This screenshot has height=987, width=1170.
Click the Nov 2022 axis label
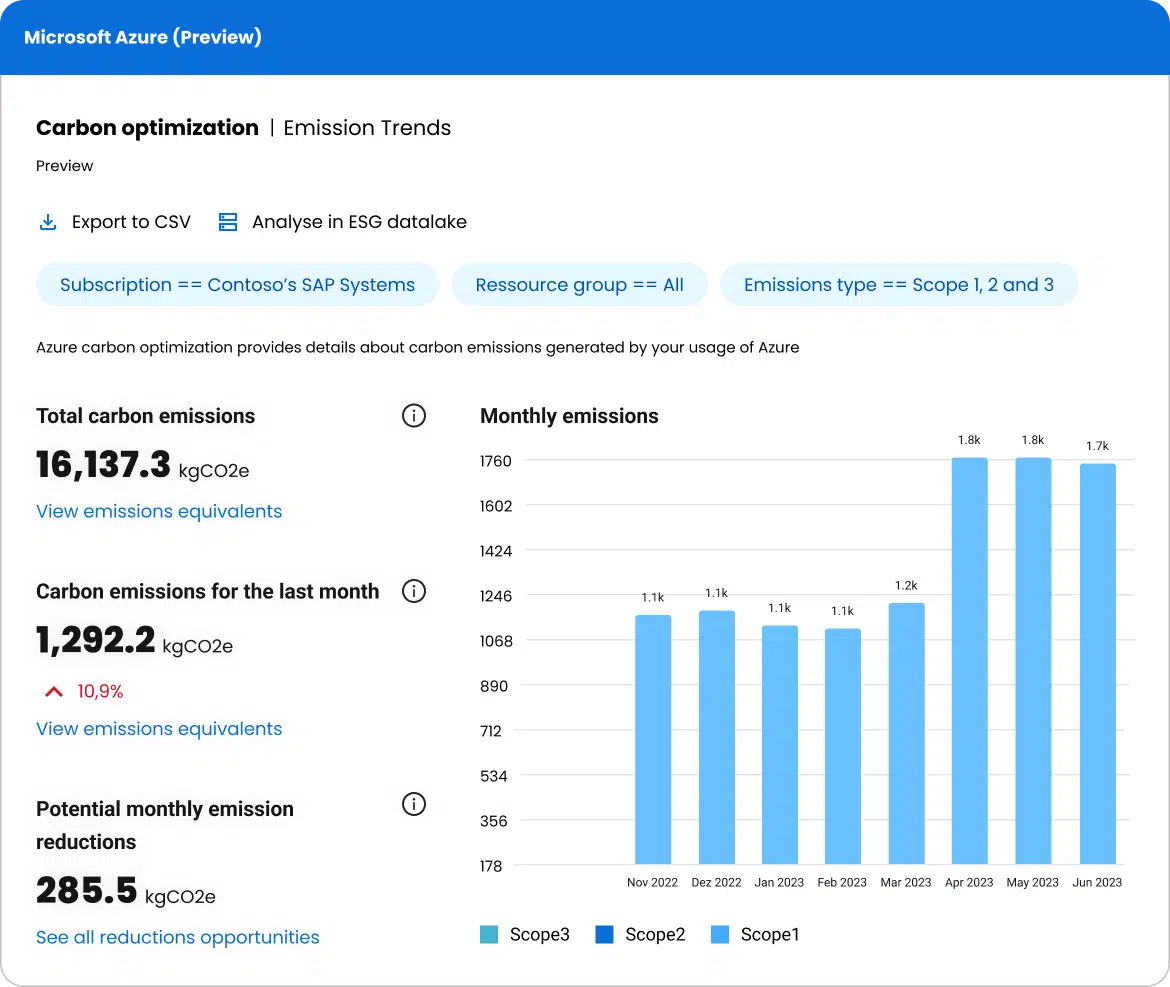pos(652,883)
